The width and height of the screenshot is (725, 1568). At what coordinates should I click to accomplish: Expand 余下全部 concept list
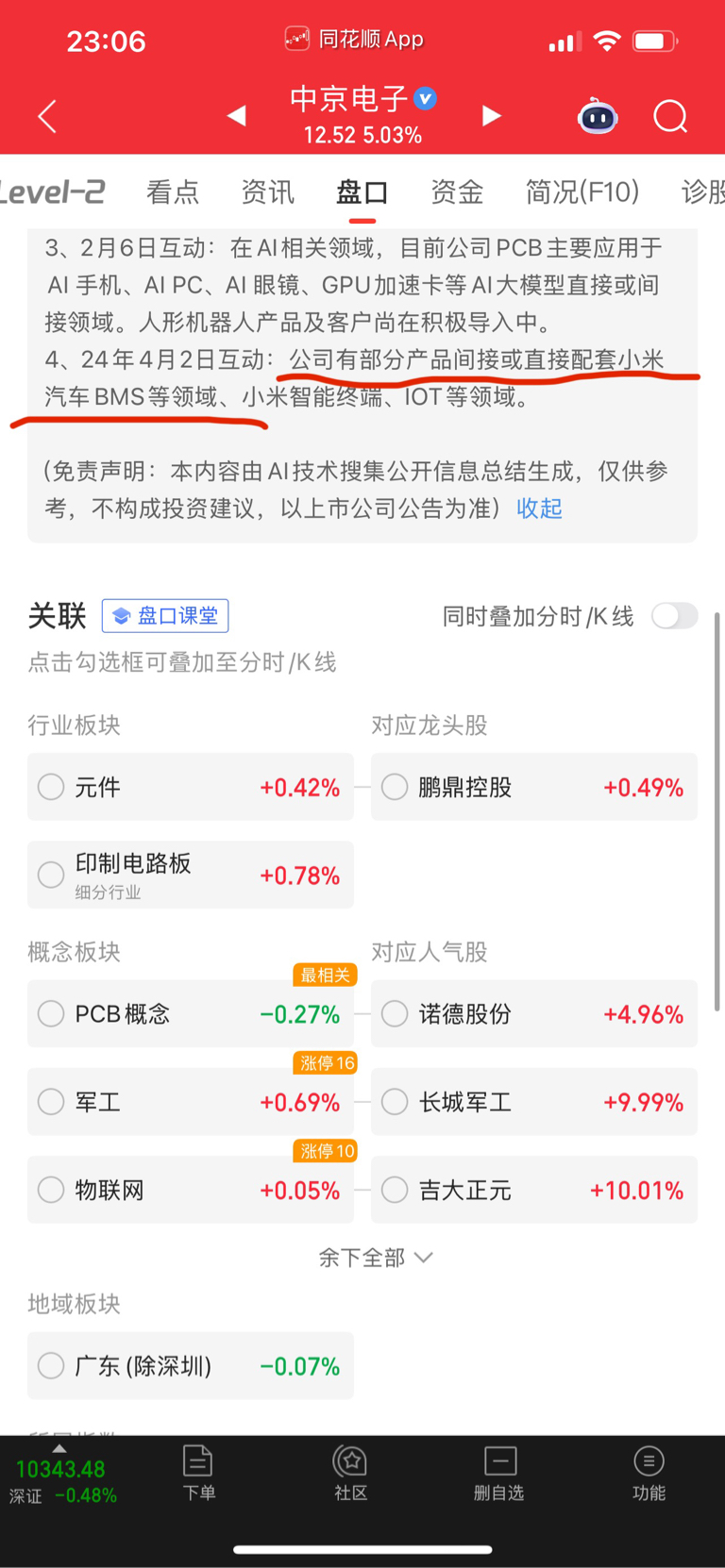(x=376, y=1258)
